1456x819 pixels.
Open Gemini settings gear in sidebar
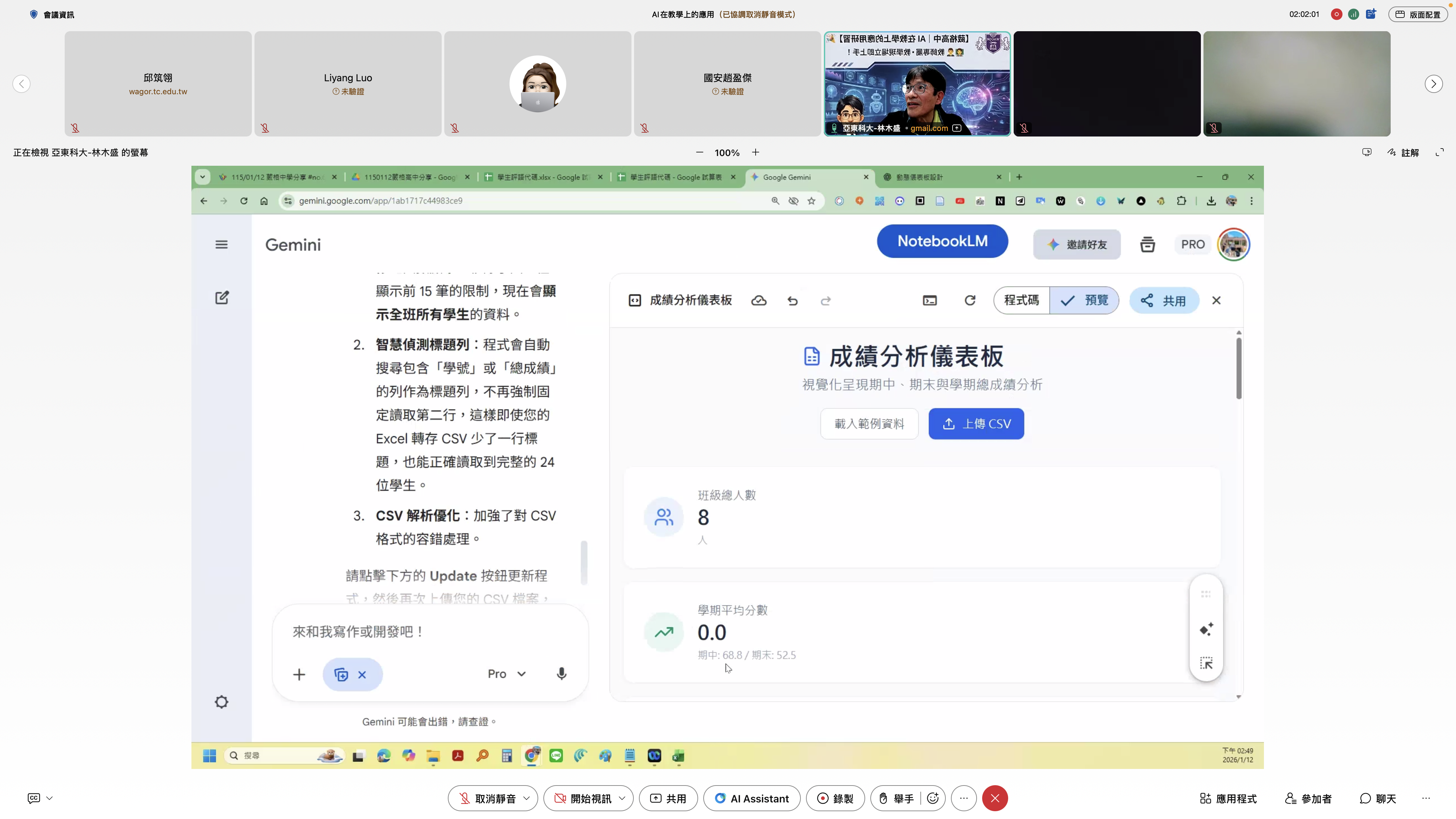coord(222,702)
